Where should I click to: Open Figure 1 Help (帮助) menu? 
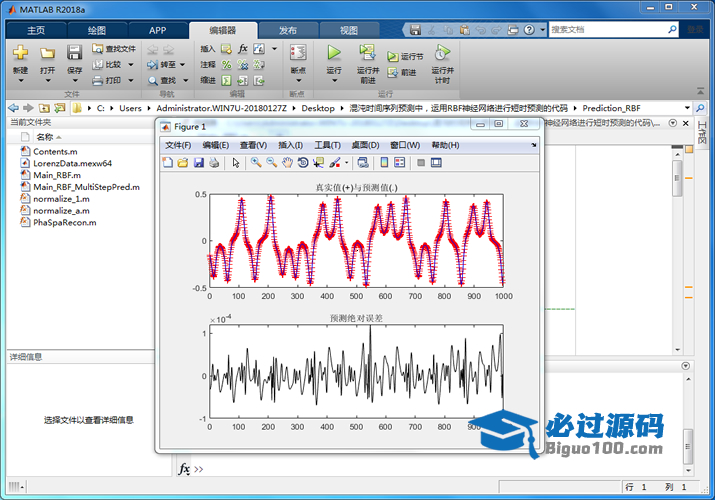(445, 145)
